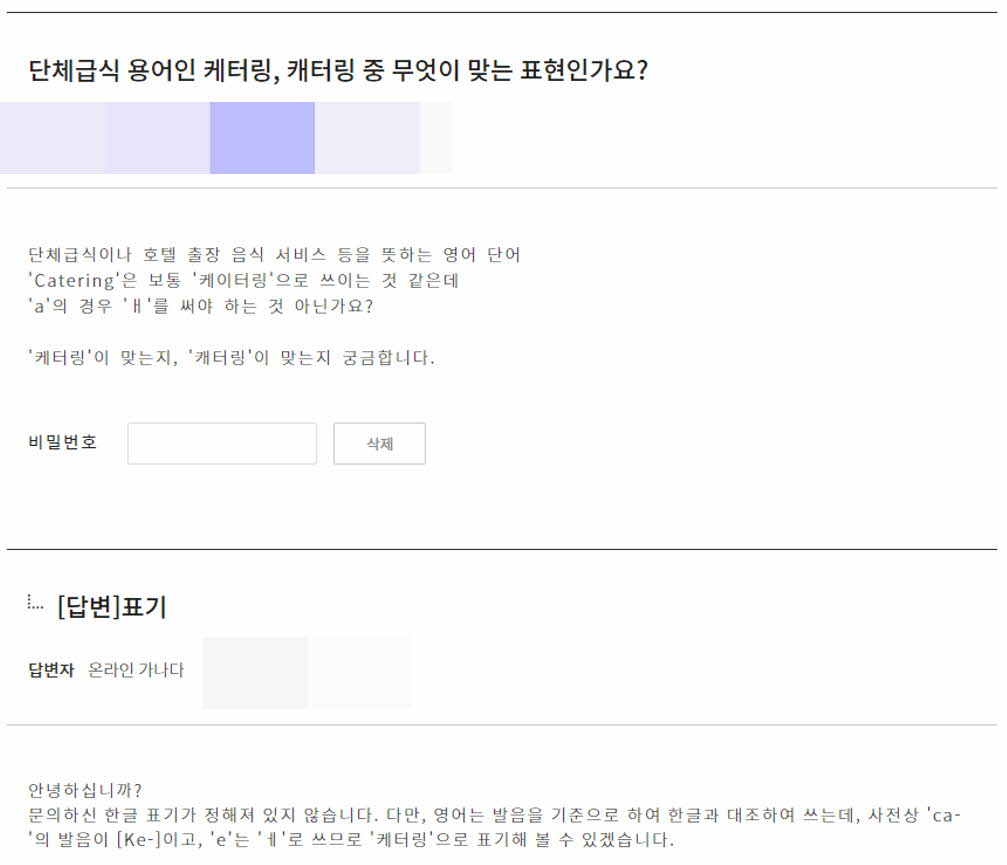Click the 안녕하십니까? greeting text
The width and height of the screenshot is (1007, 865).
click(x=85, y=790)
